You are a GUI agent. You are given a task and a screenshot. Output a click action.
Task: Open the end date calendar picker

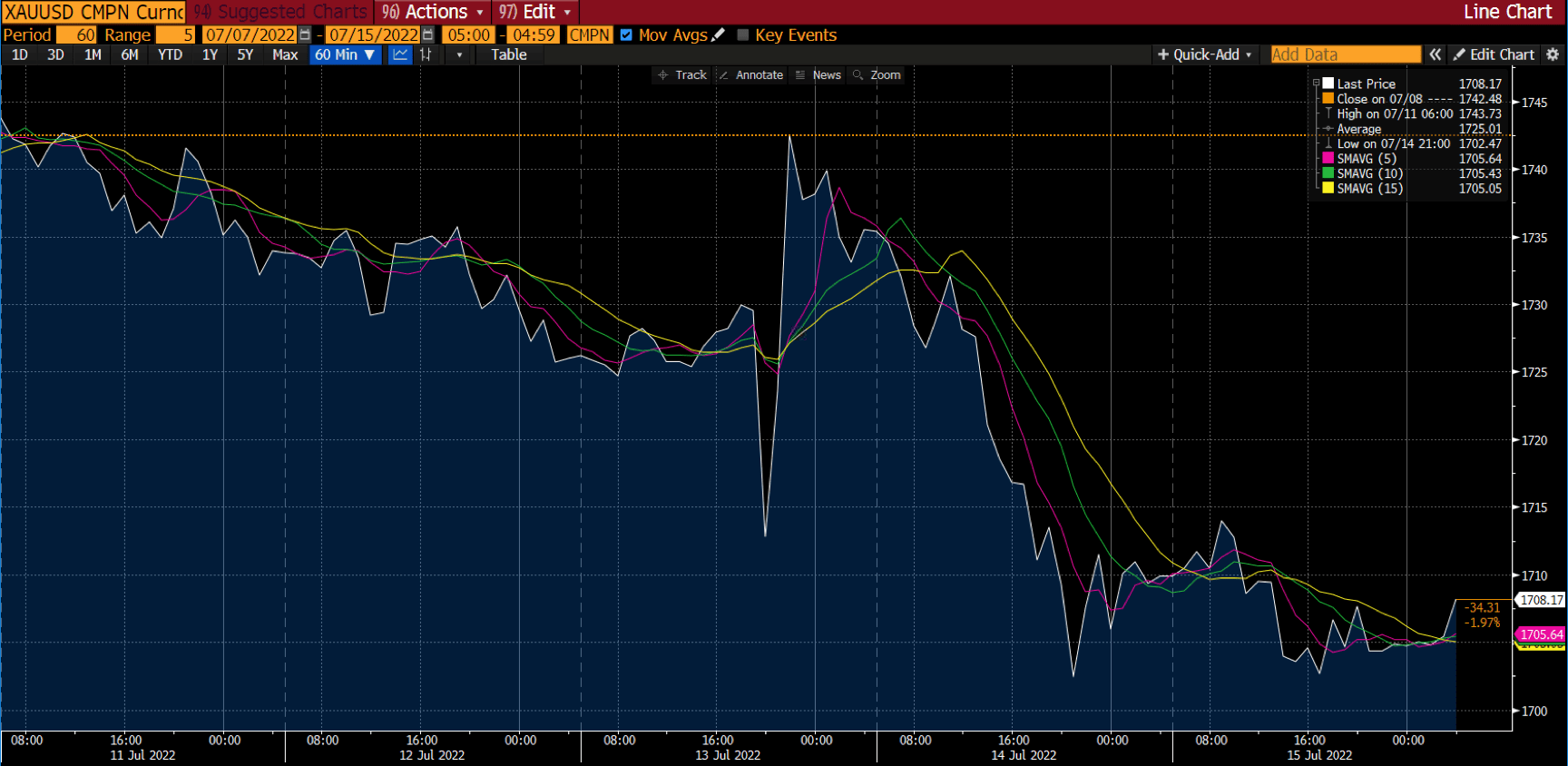(x=428, y=34)
